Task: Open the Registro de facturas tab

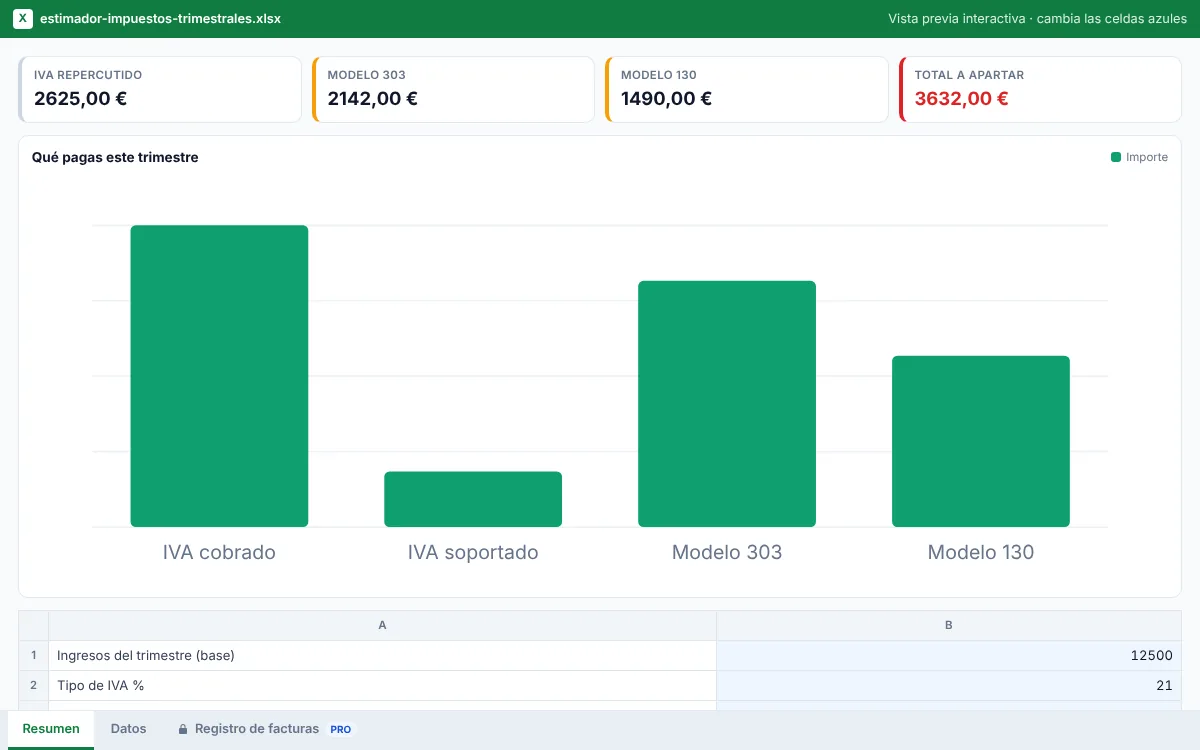Action: [265, 729]
